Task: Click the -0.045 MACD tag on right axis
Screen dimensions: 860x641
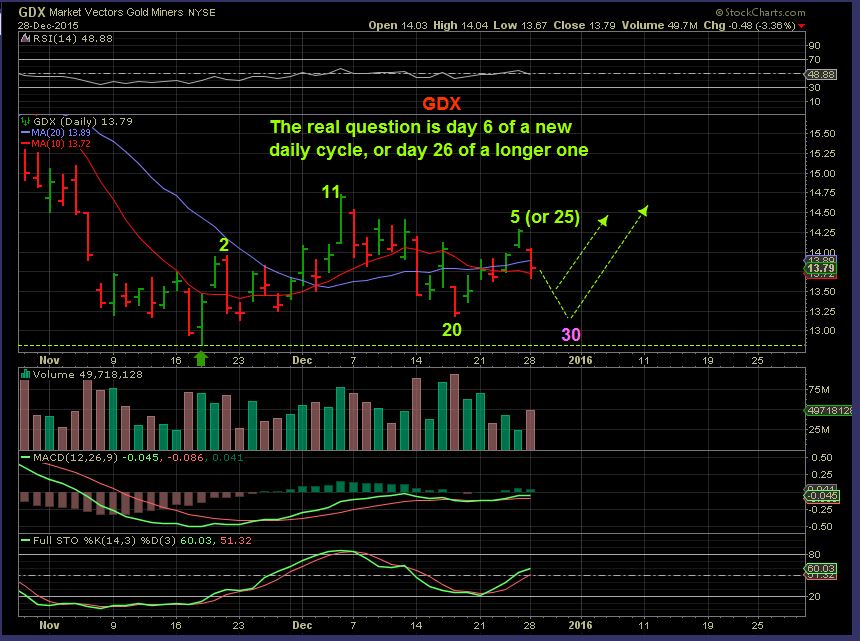Action: click(821, 496)
